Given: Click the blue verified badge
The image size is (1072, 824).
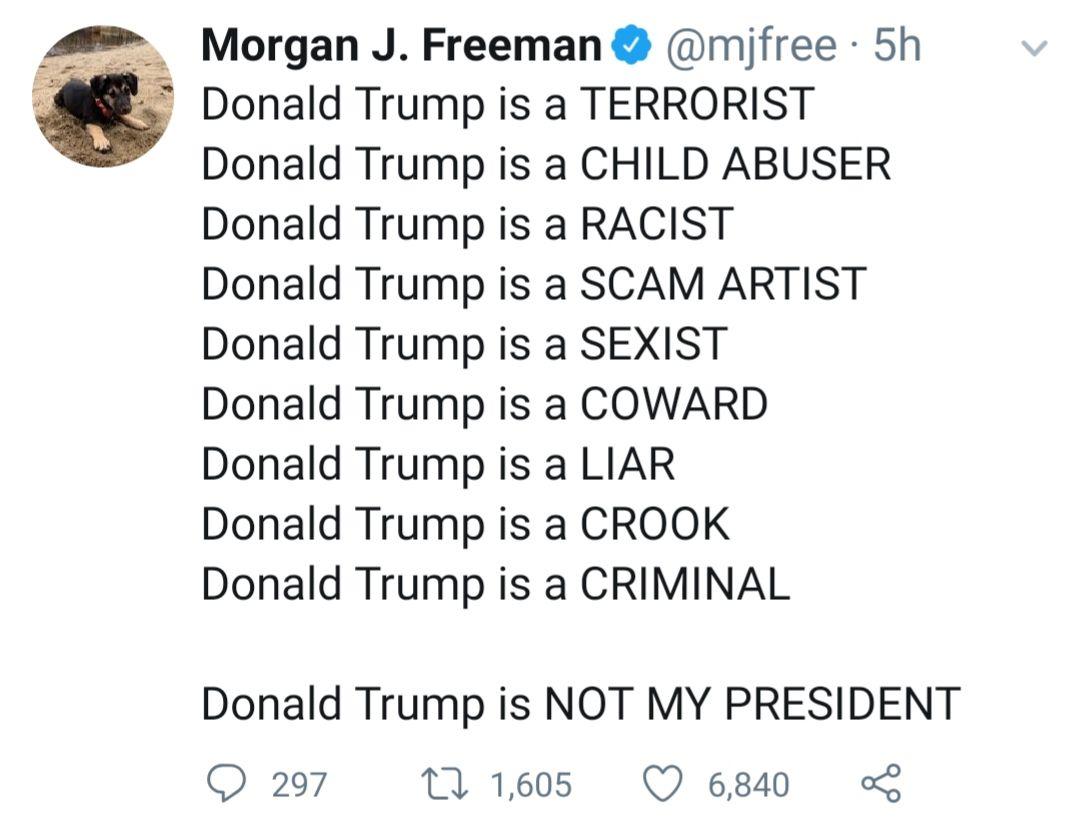Looking at the screenshot, I should (x=629, y=46).
